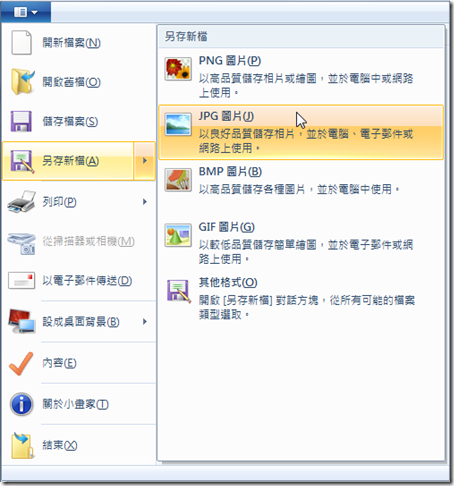This screenshot has height=486, width=454.
Task: Choose GIF 圖片(G) save format
Action: [x=301, y=243]
